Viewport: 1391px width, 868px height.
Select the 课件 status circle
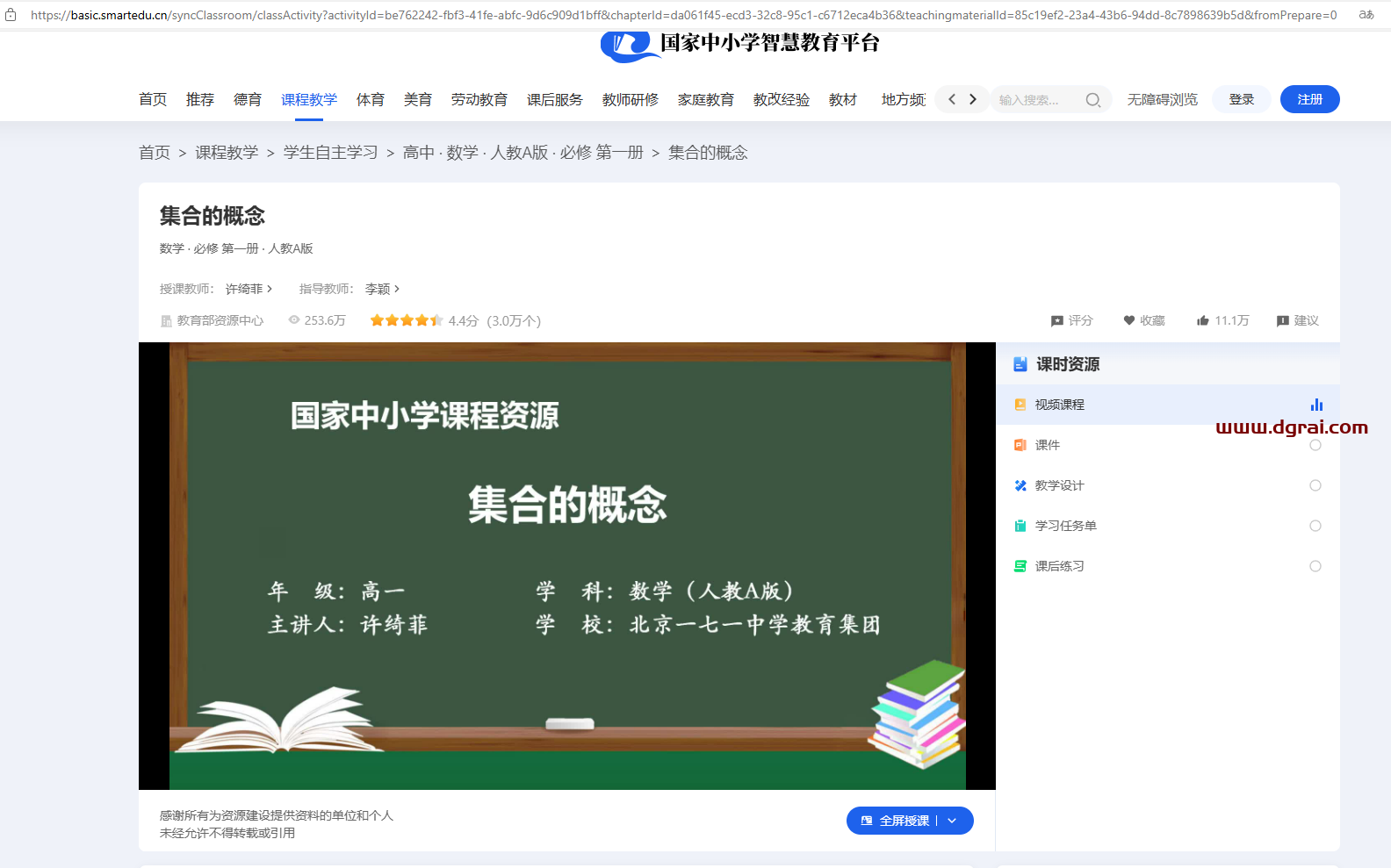1315,445
